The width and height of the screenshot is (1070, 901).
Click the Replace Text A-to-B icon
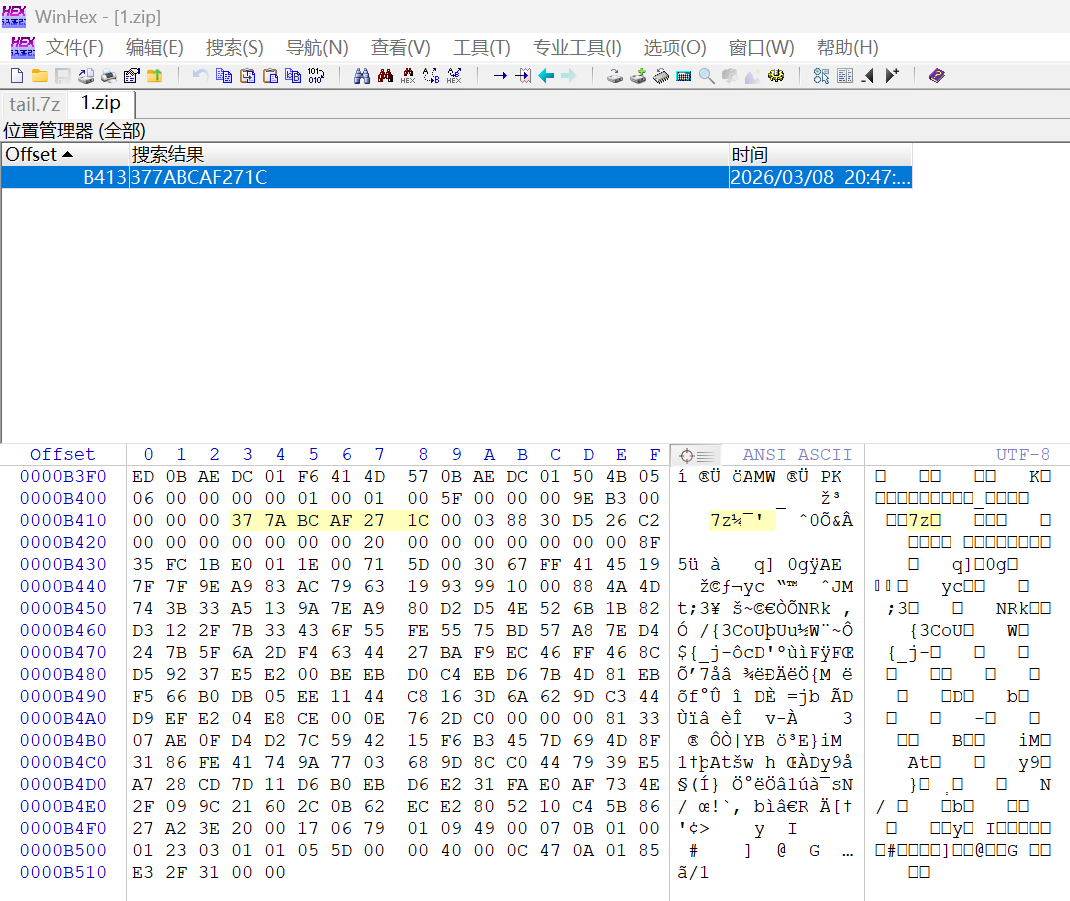(x=431, y=76)
